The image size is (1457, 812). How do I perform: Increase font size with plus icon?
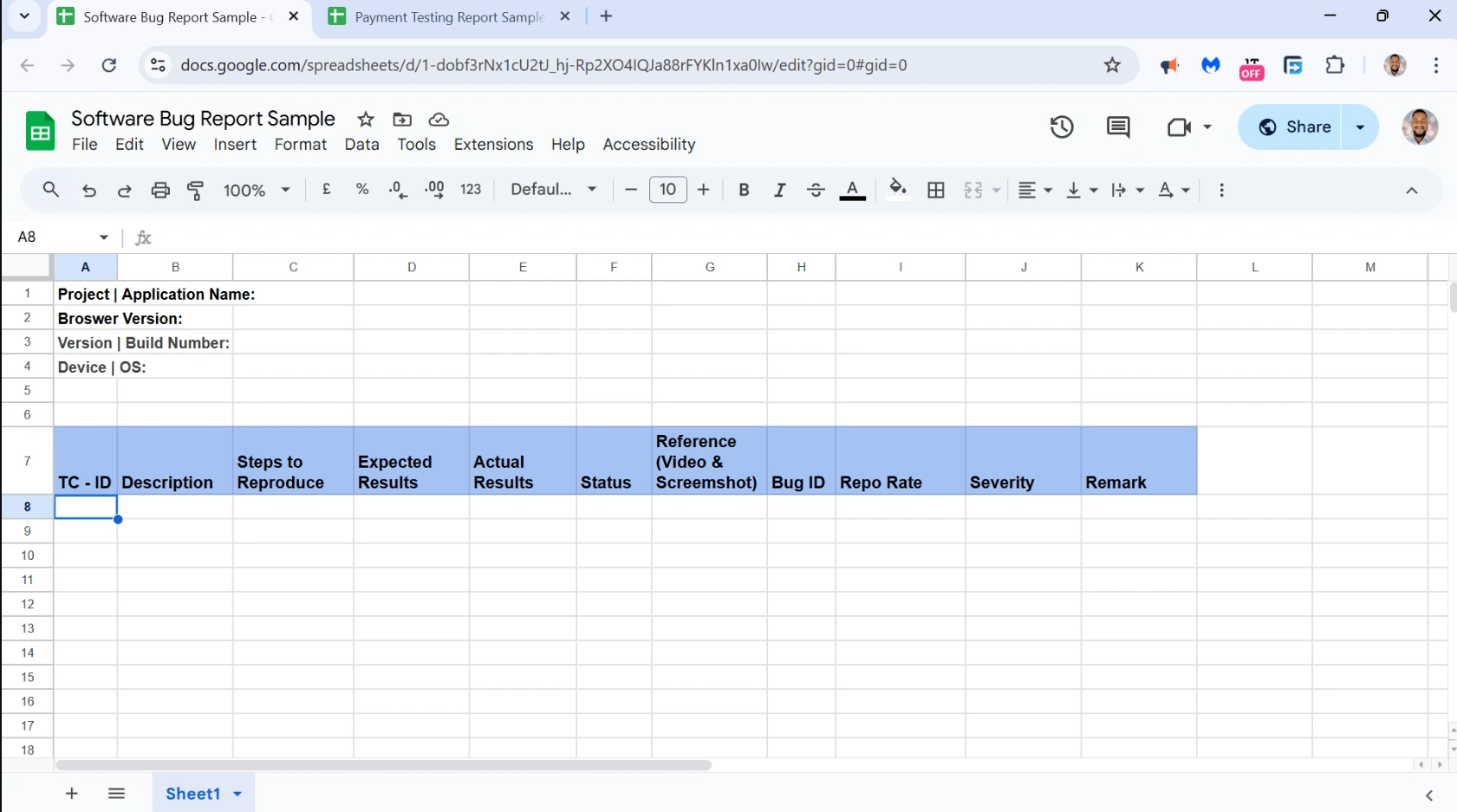point(704,190)
